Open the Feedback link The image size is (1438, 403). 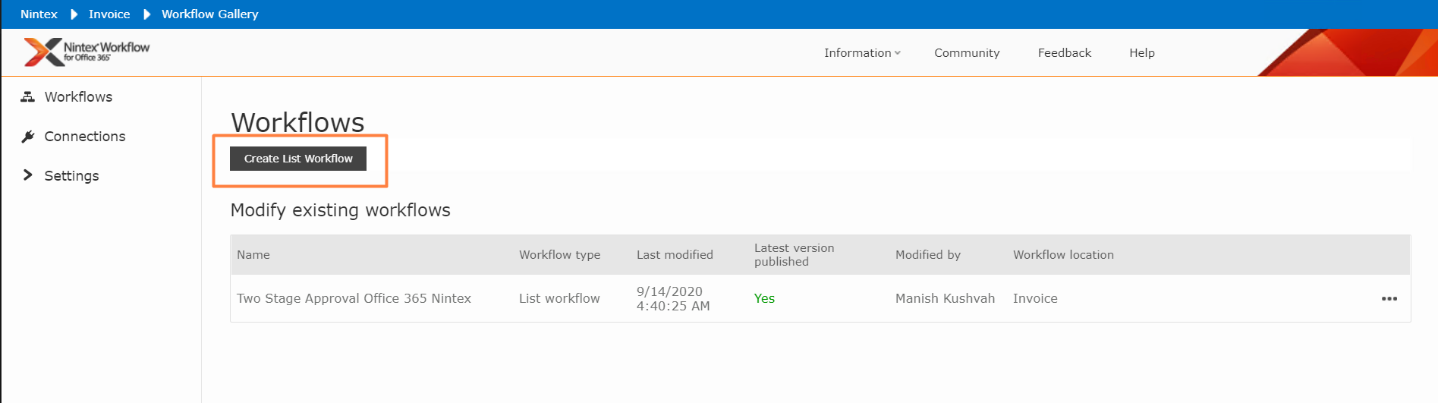1064,53
